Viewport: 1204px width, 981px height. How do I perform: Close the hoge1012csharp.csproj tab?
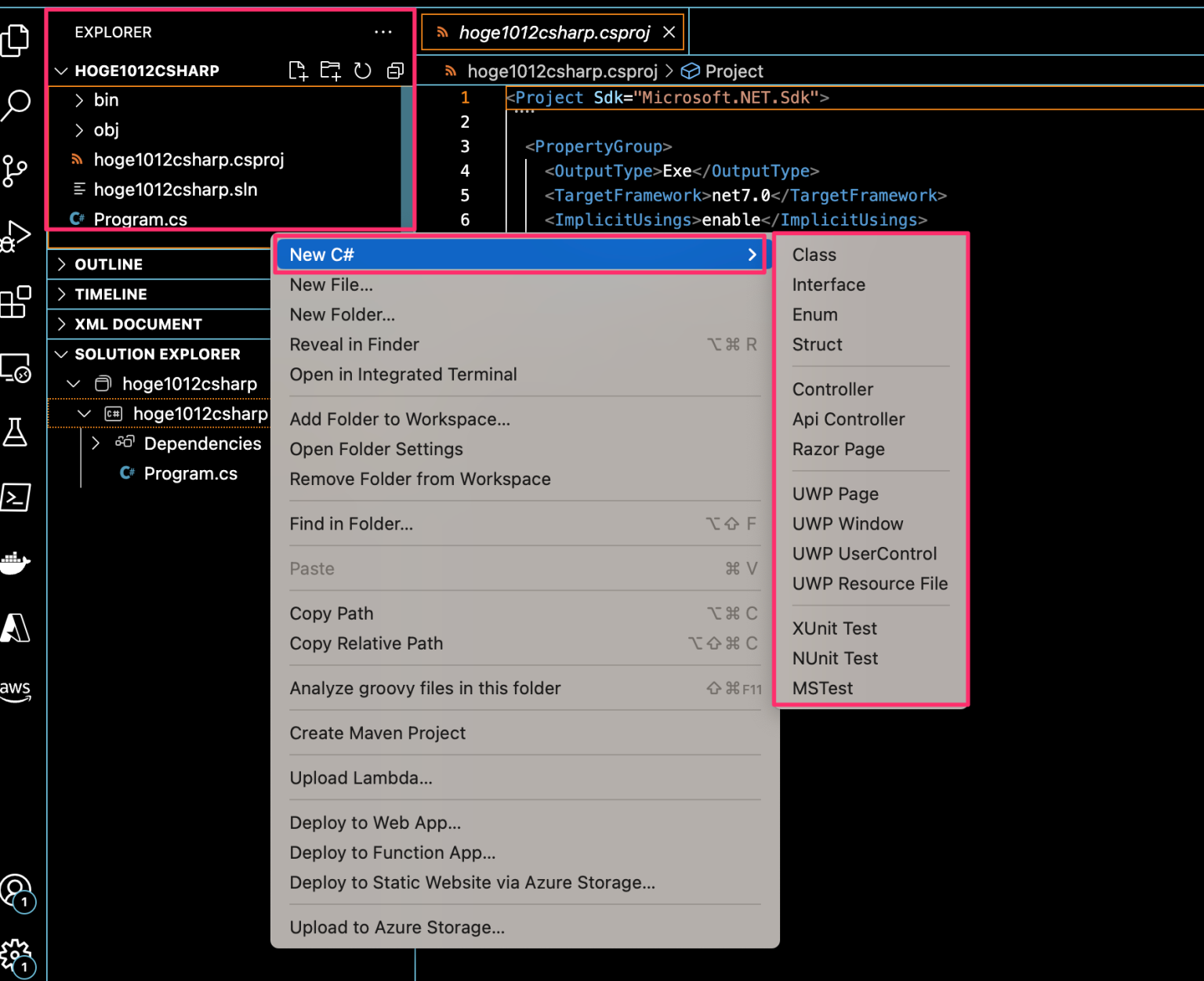(669, 32)
